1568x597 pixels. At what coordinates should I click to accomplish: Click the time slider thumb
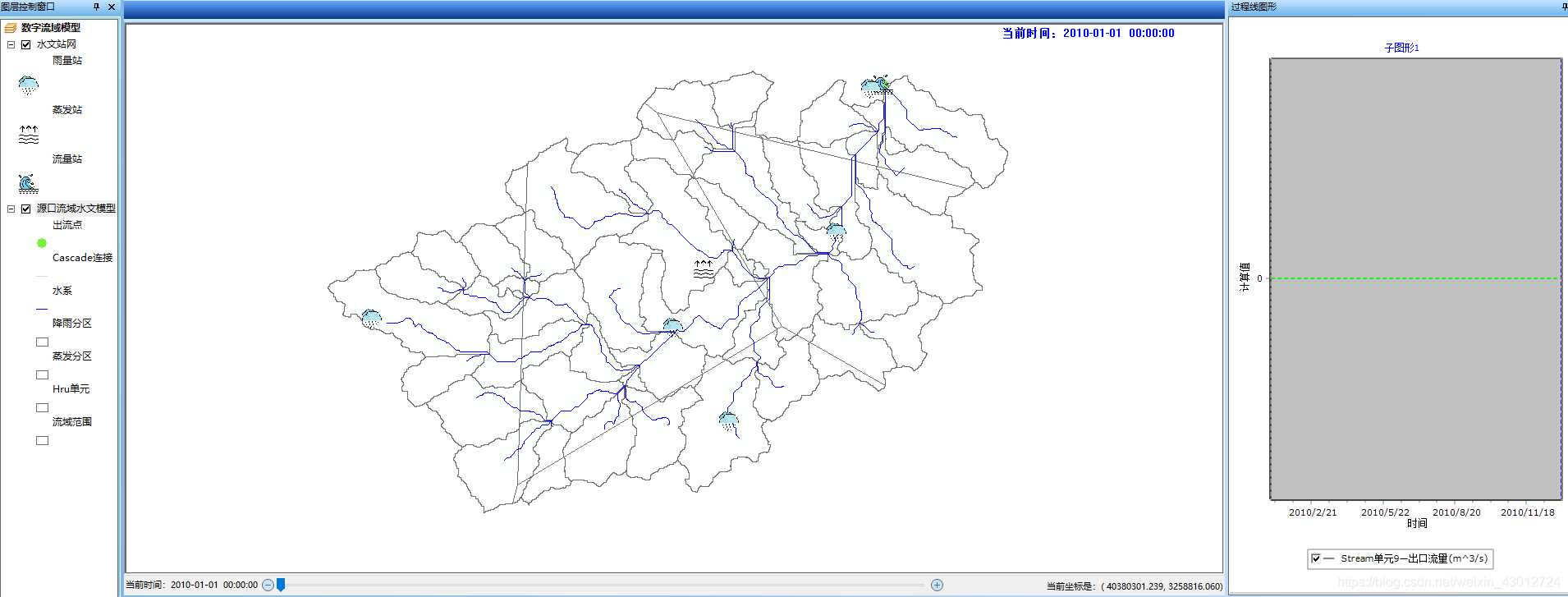point(281,585)
